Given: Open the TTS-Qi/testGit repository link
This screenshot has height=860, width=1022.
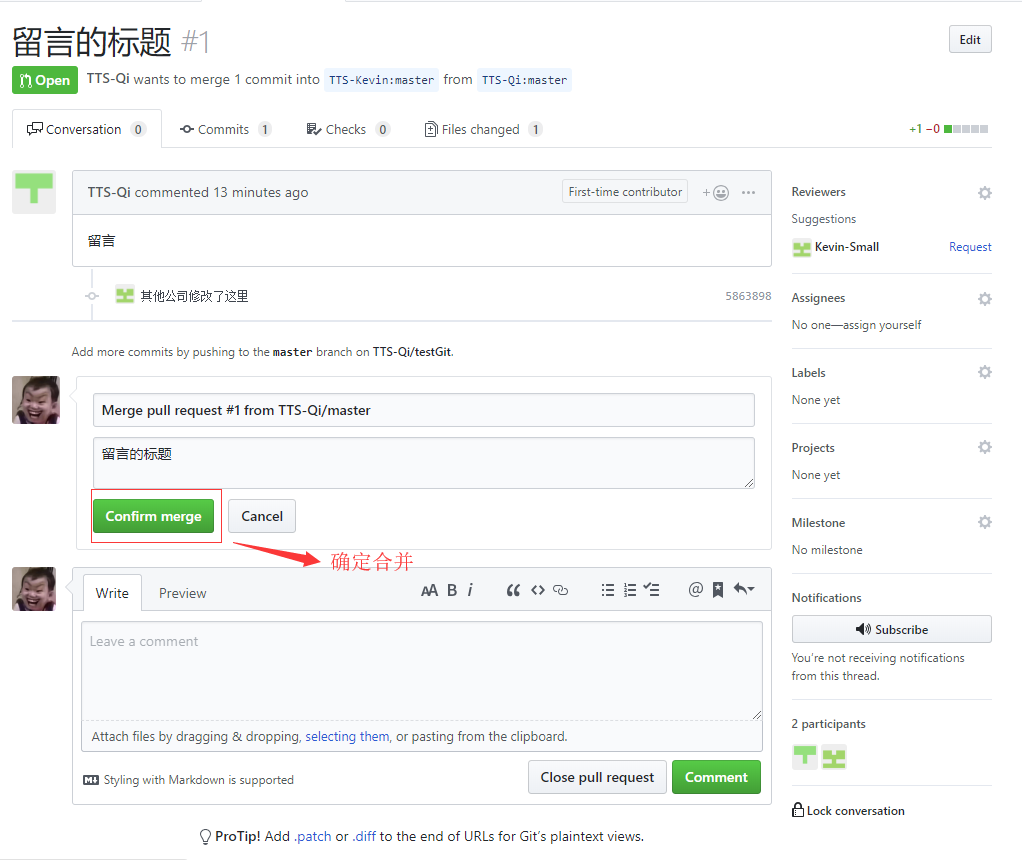Looking at the screenshot, I should coord(412,351).
